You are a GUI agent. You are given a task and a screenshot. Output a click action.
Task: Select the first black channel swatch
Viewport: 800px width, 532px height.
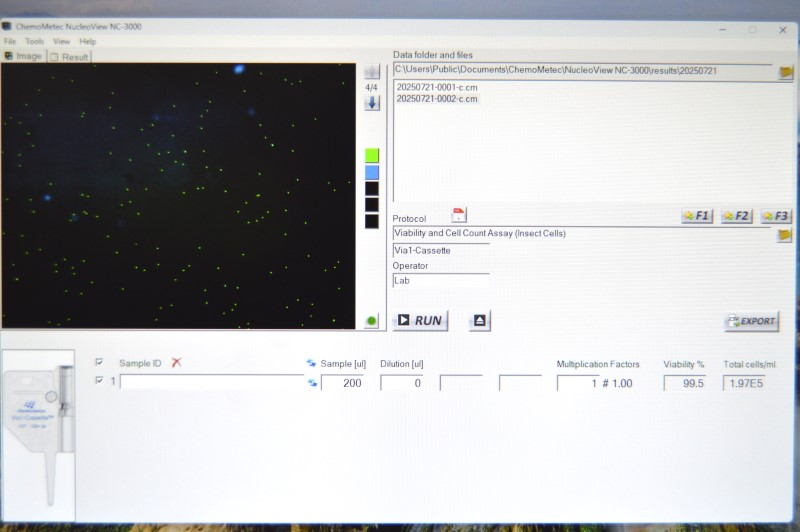click(372, 188)
